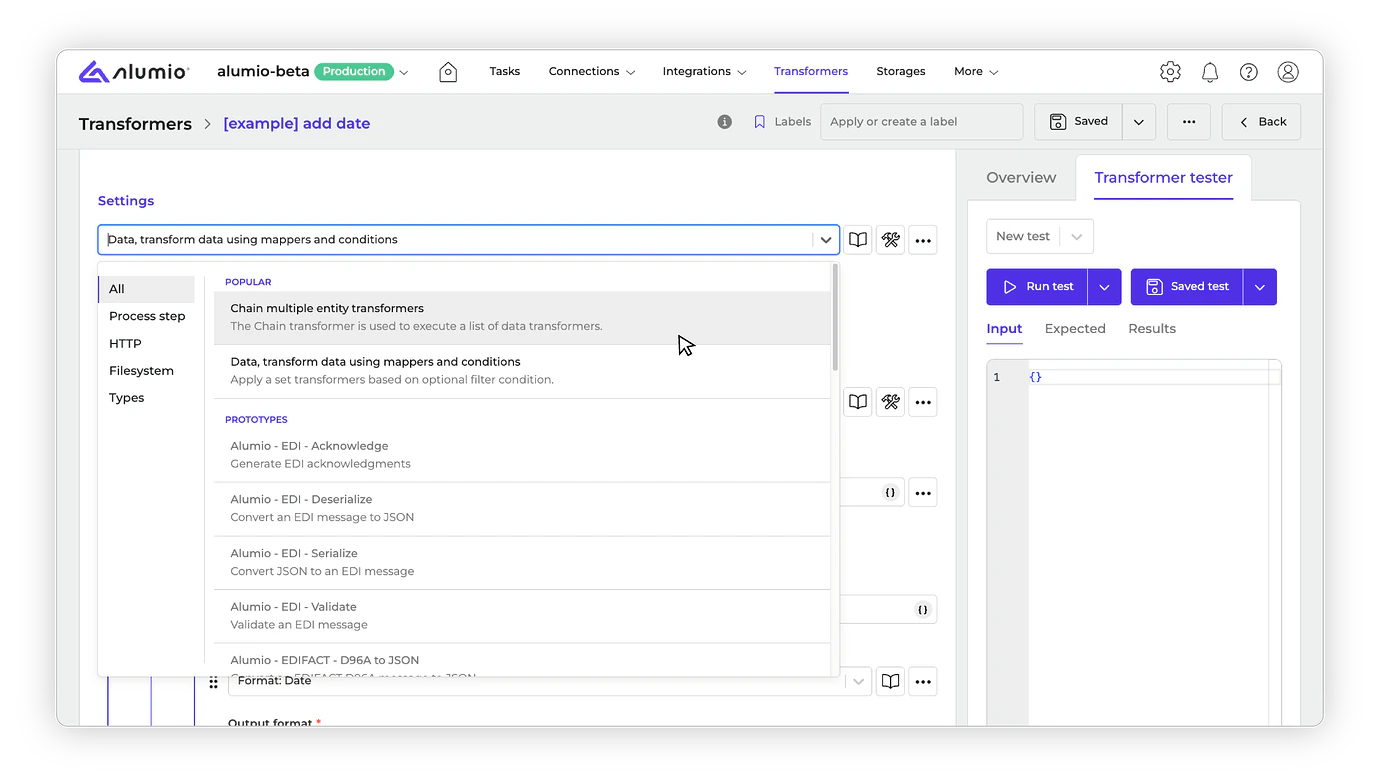The image size is (1380, 776).
Task: Select Alumio - EDI - Serialize prototype
Action: tap(522, 563)
